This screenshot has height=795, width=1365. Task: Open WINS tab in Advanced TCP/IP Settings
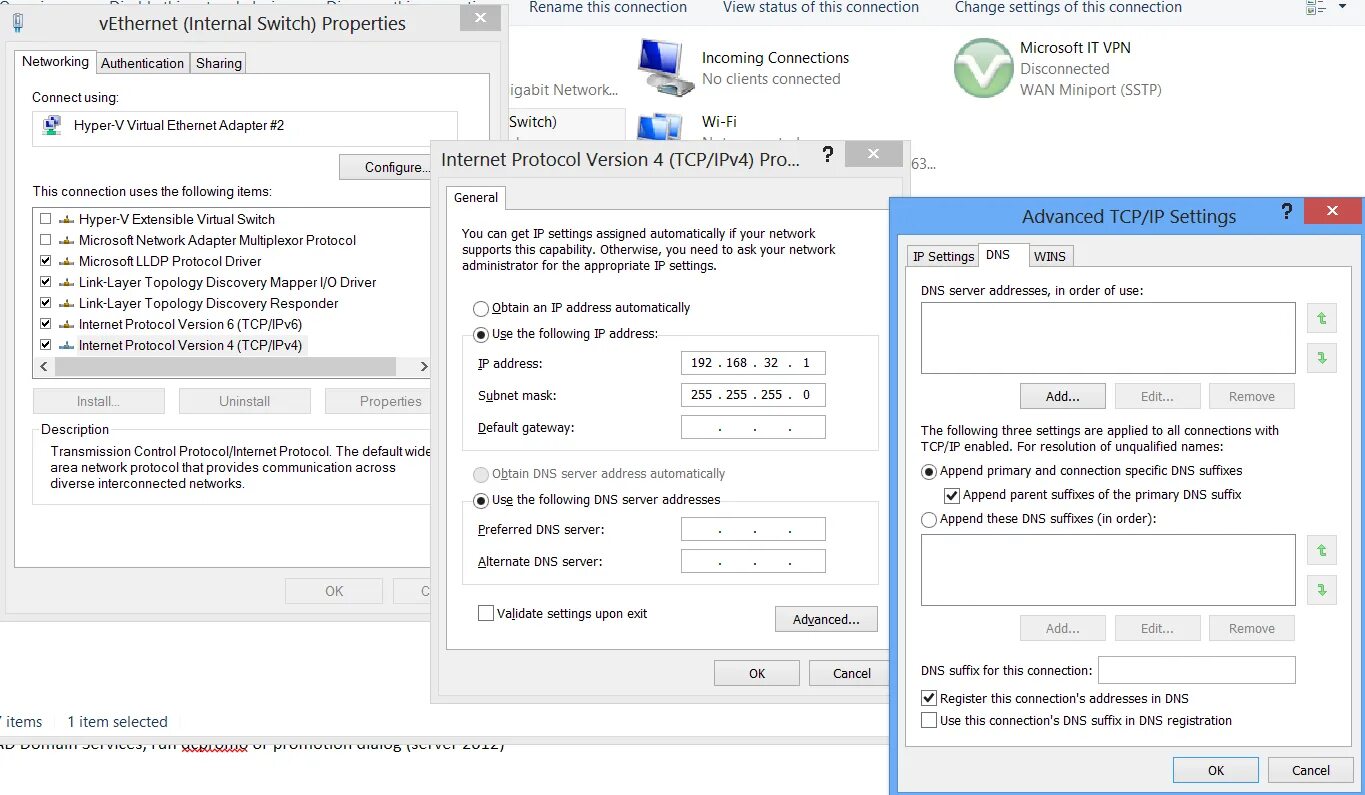[x=1050, y=256]
